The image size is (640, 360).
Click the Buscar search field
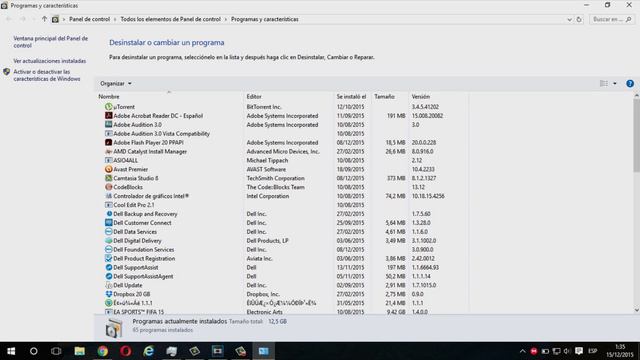612,19
